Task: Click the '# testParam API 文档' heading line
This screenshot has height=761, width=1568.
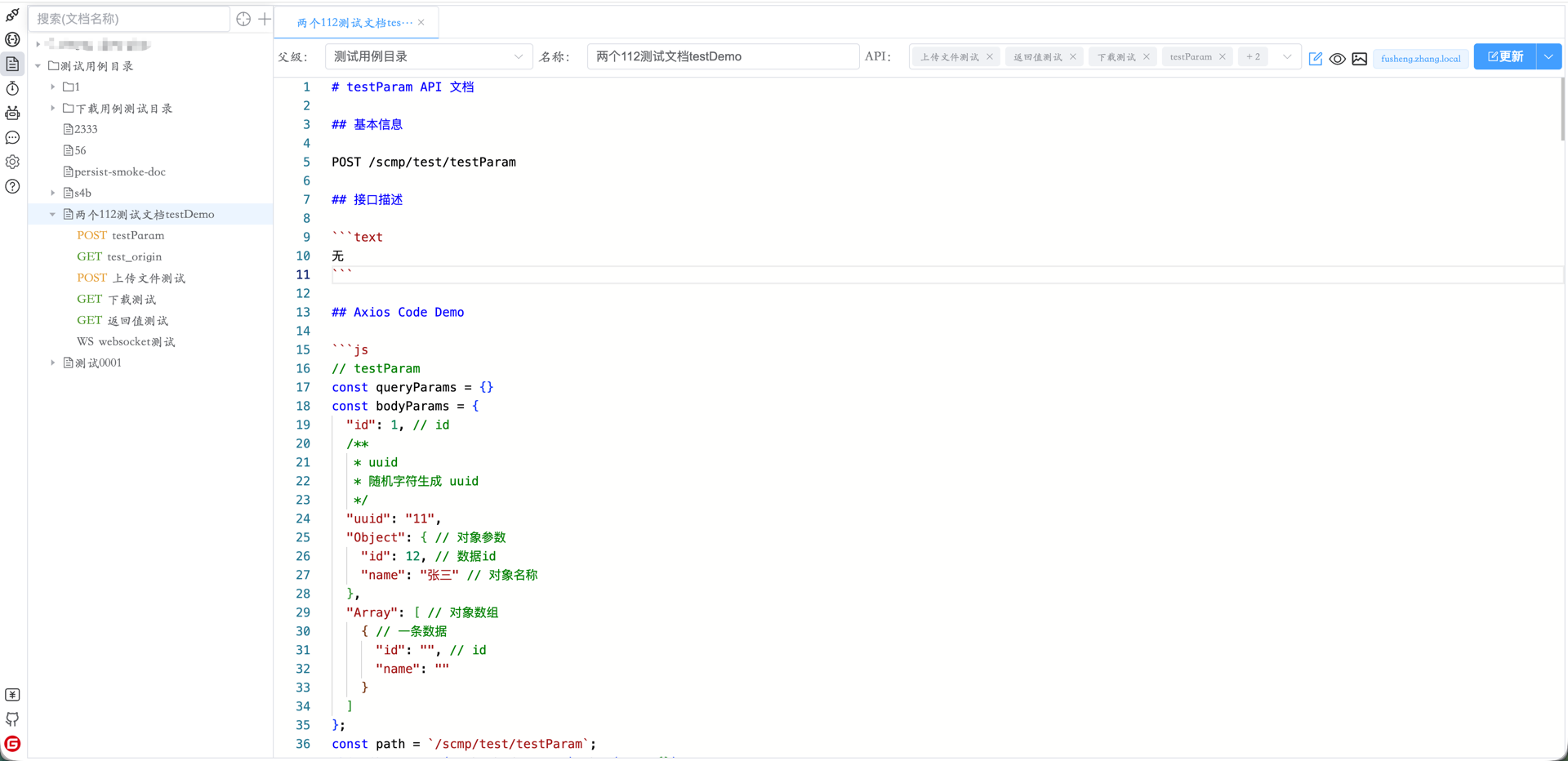Action: click(403, 87)
